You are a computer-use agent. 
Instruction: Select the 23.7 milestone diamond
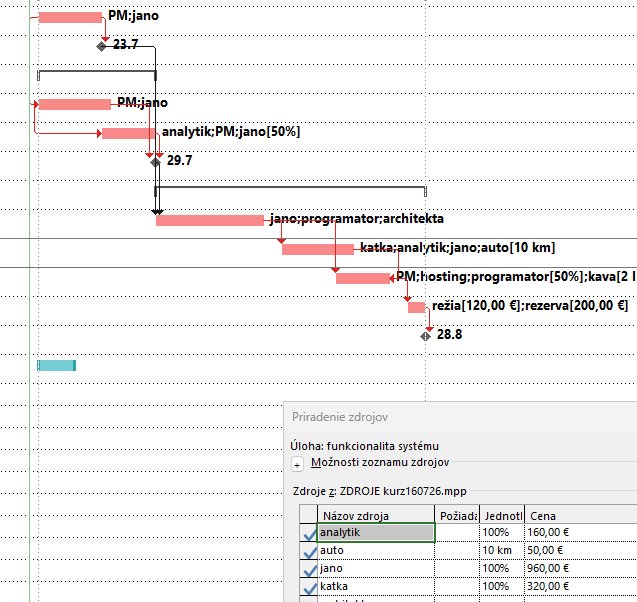[101, 46]
